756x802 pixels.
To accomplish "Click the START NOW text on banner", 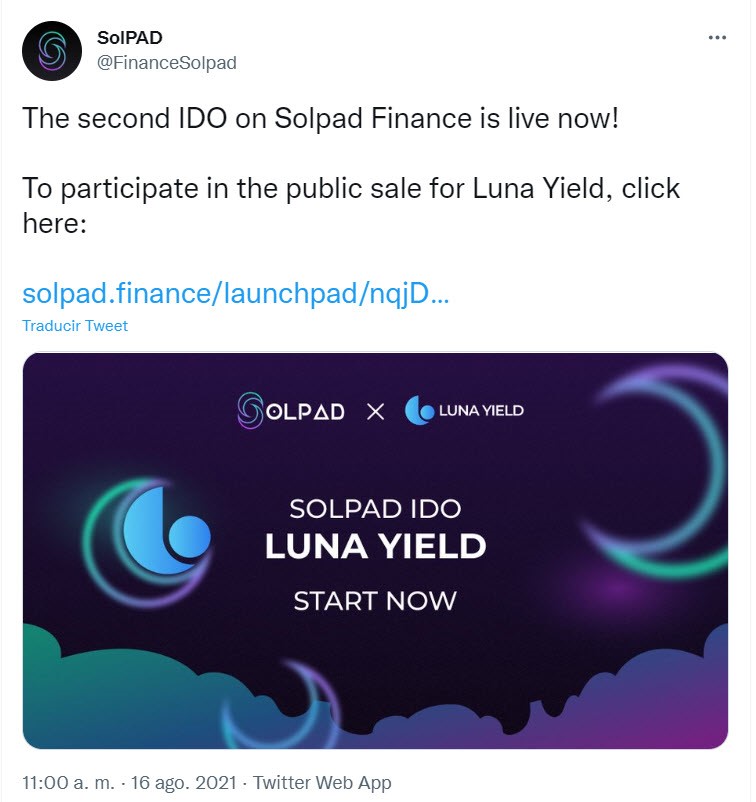I will click(375, 600).
